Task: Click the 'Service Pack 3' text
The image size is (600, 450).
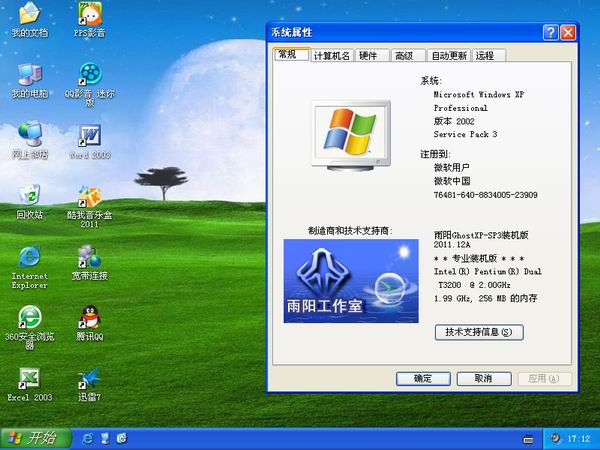Action: 465,134
